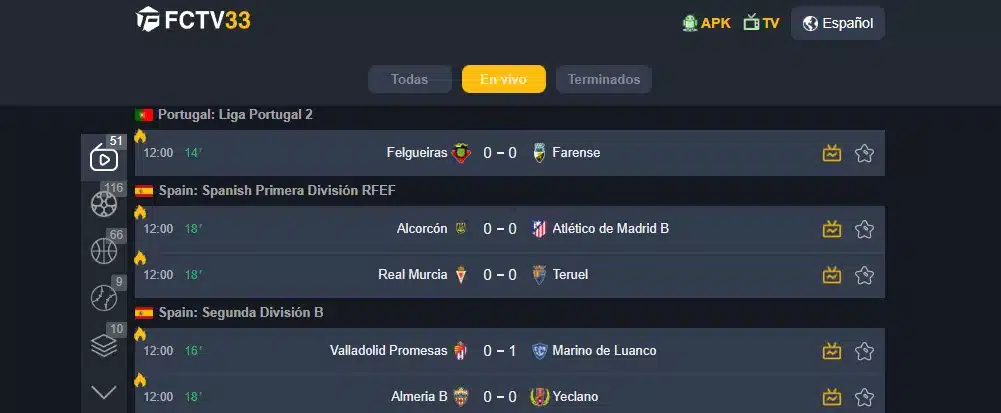Screen dimensions: 1001x413
Task: Open the Español language dropdown
Action: (837, 23)
